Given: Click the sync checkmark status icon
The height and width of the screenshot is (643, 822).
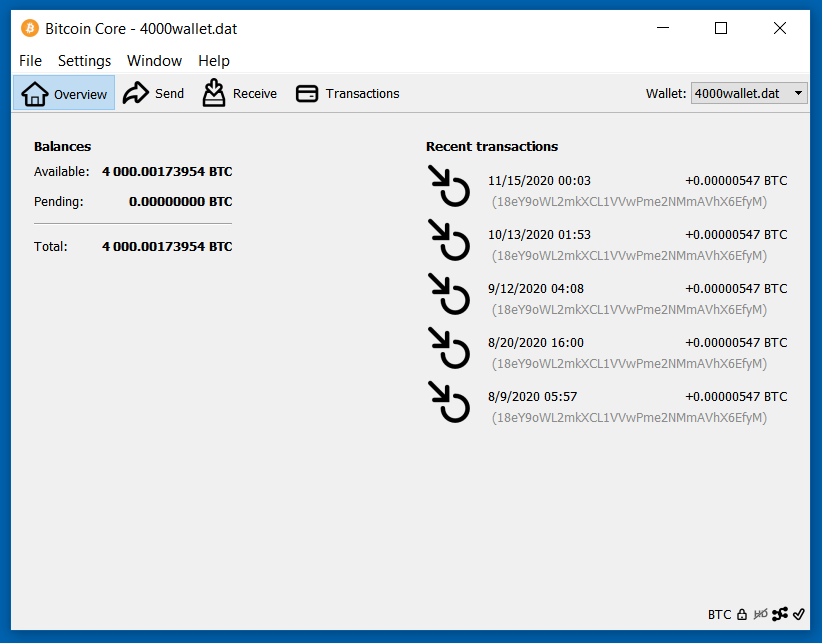Looking at the screenshot, I should tap(799, 614).
